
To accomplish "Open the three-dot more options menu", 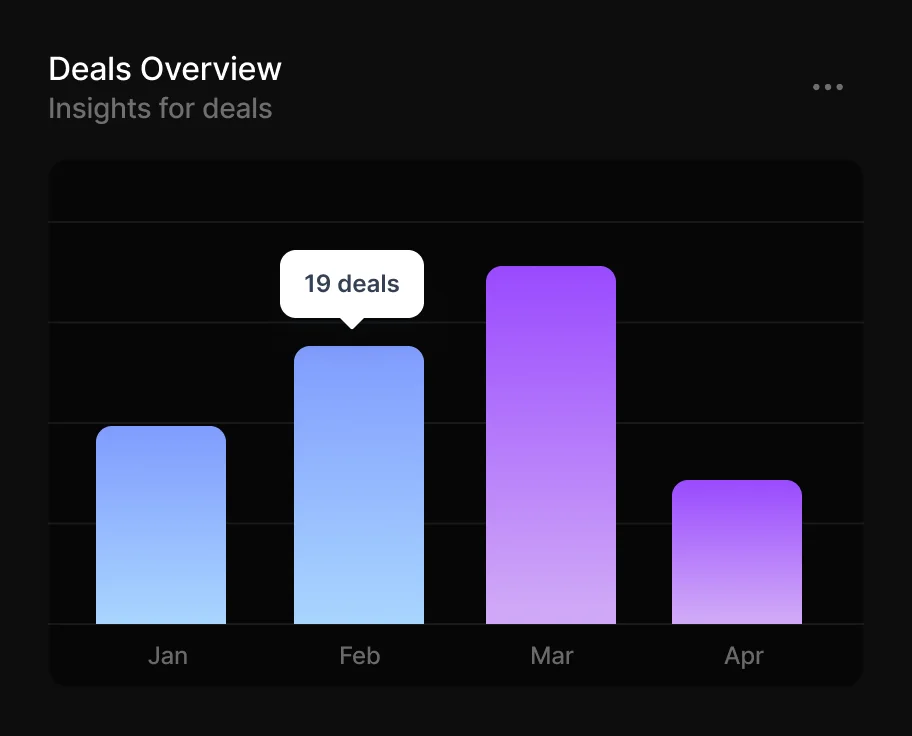I will point(828,87).
